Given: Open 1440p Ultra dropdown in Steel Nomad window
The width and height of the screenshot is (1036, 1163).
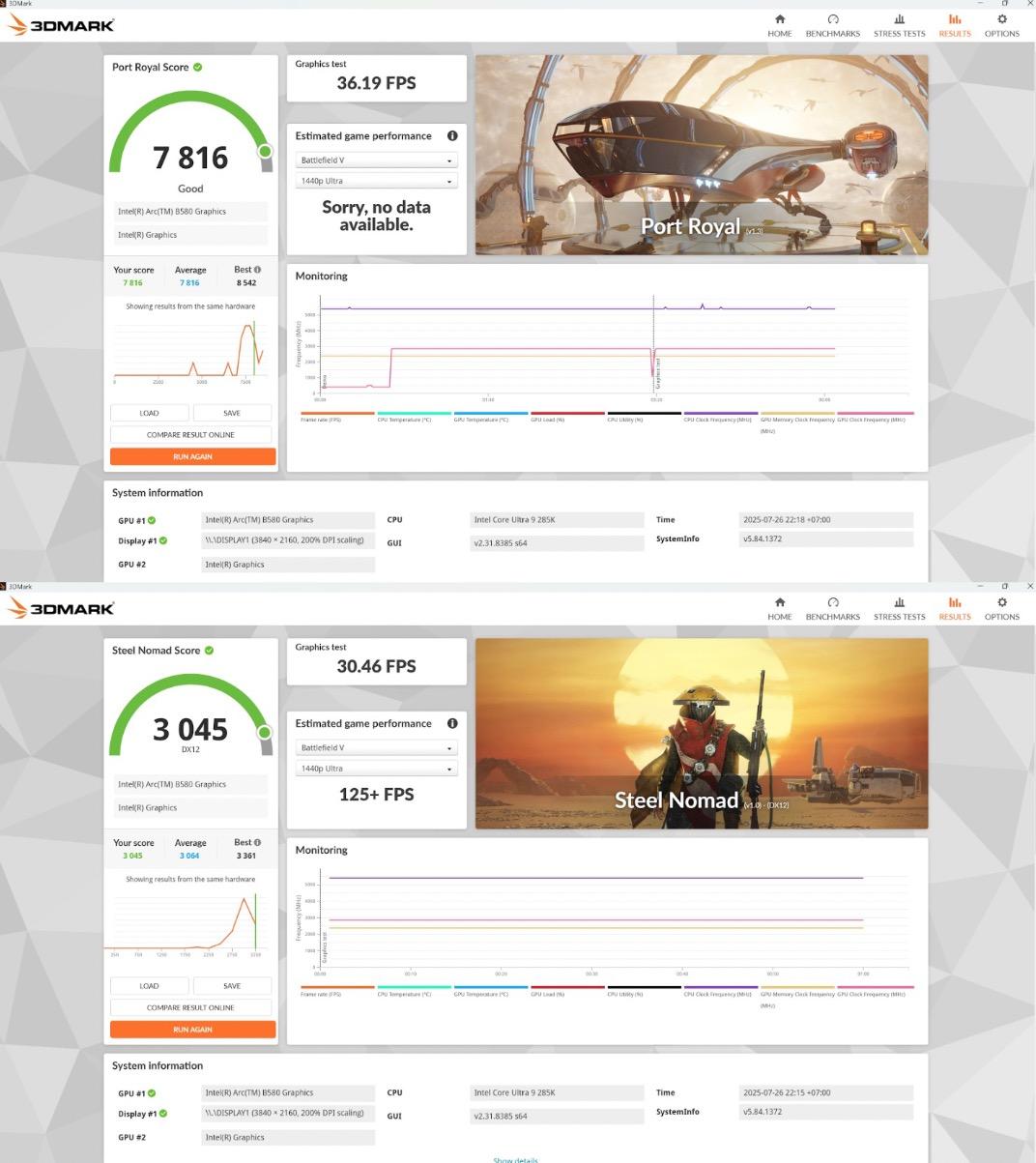Looking at the screenshot, I should click(x=376, y=769).
